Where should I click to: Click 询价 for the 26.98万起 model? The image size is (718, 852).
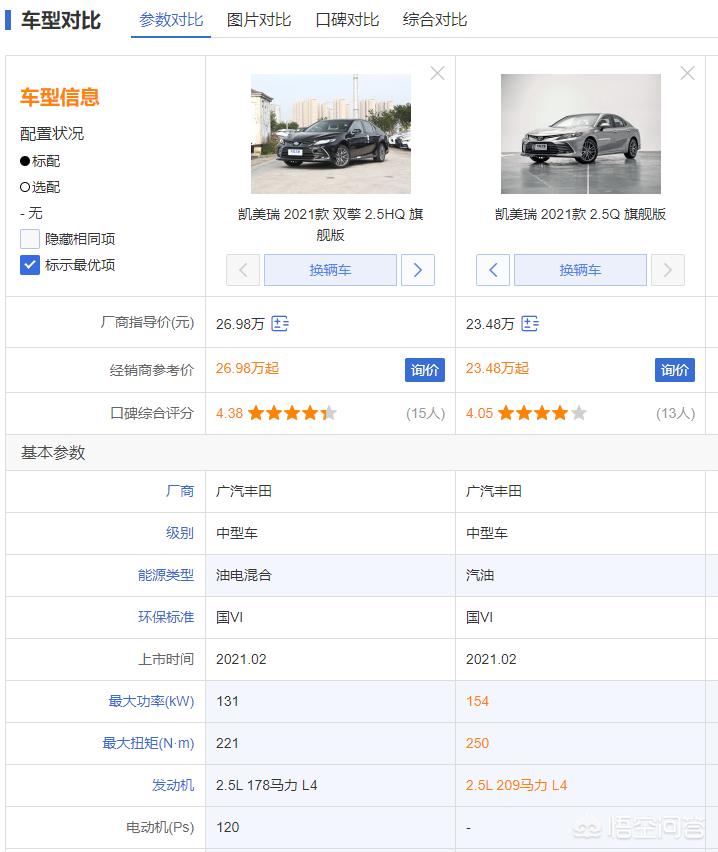click(x=424, y=370)
